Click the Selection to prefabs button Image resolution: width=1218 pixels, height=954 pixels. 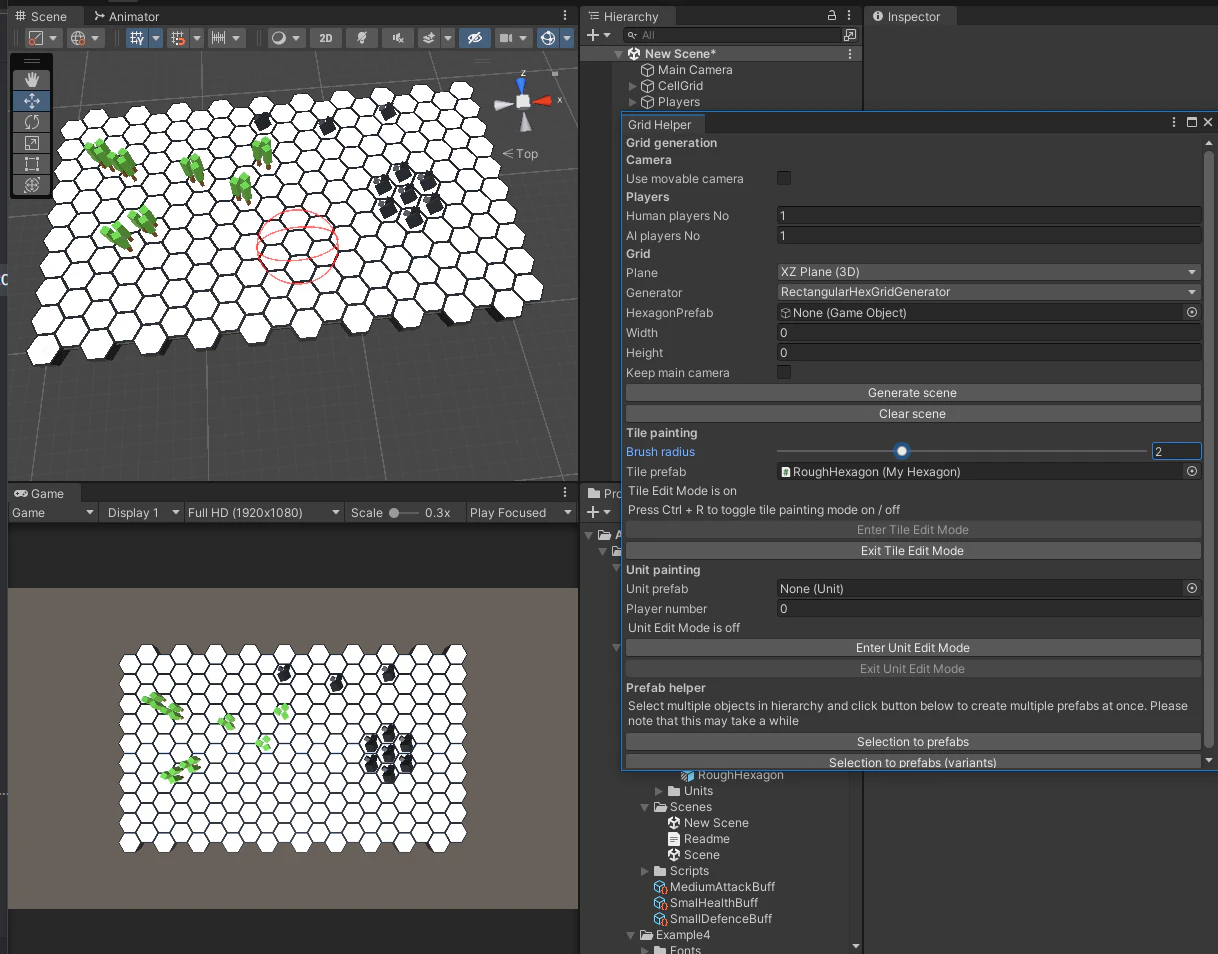(913, 742)
